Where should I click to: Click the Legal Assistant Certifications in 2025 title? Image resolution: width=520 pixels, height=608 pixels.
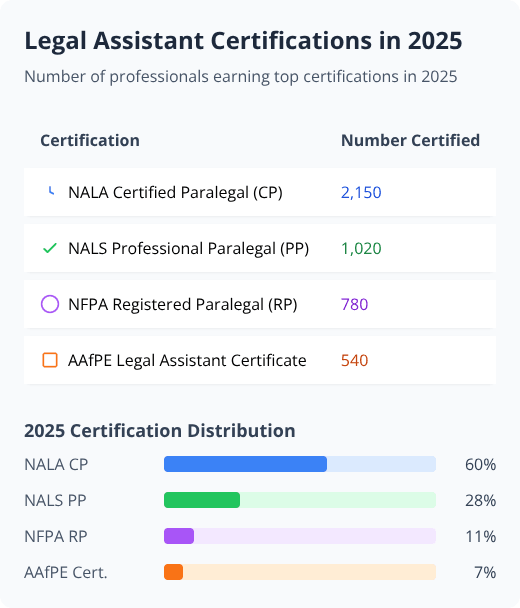click(x=243, y=41)
